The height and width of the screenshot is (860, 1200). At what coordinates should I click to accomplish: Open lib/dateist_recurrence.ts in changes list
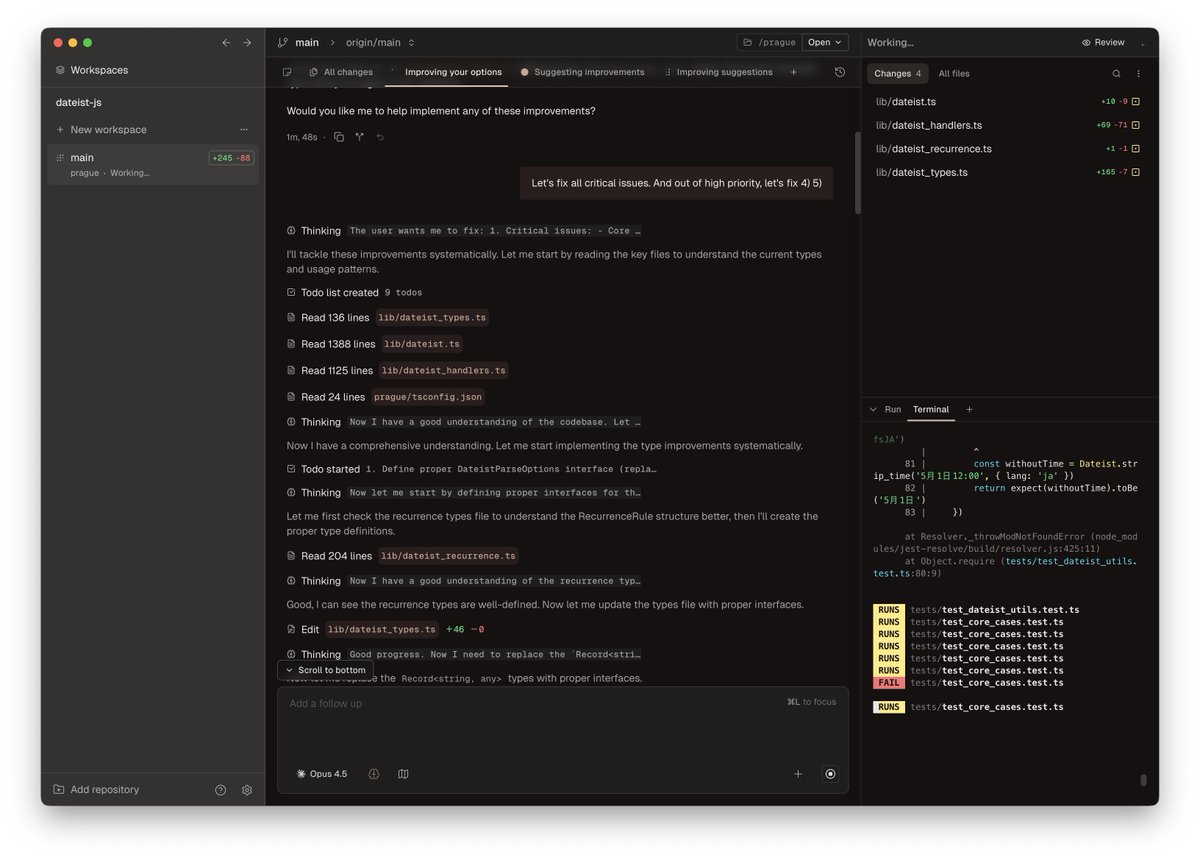tap(934, 149)
